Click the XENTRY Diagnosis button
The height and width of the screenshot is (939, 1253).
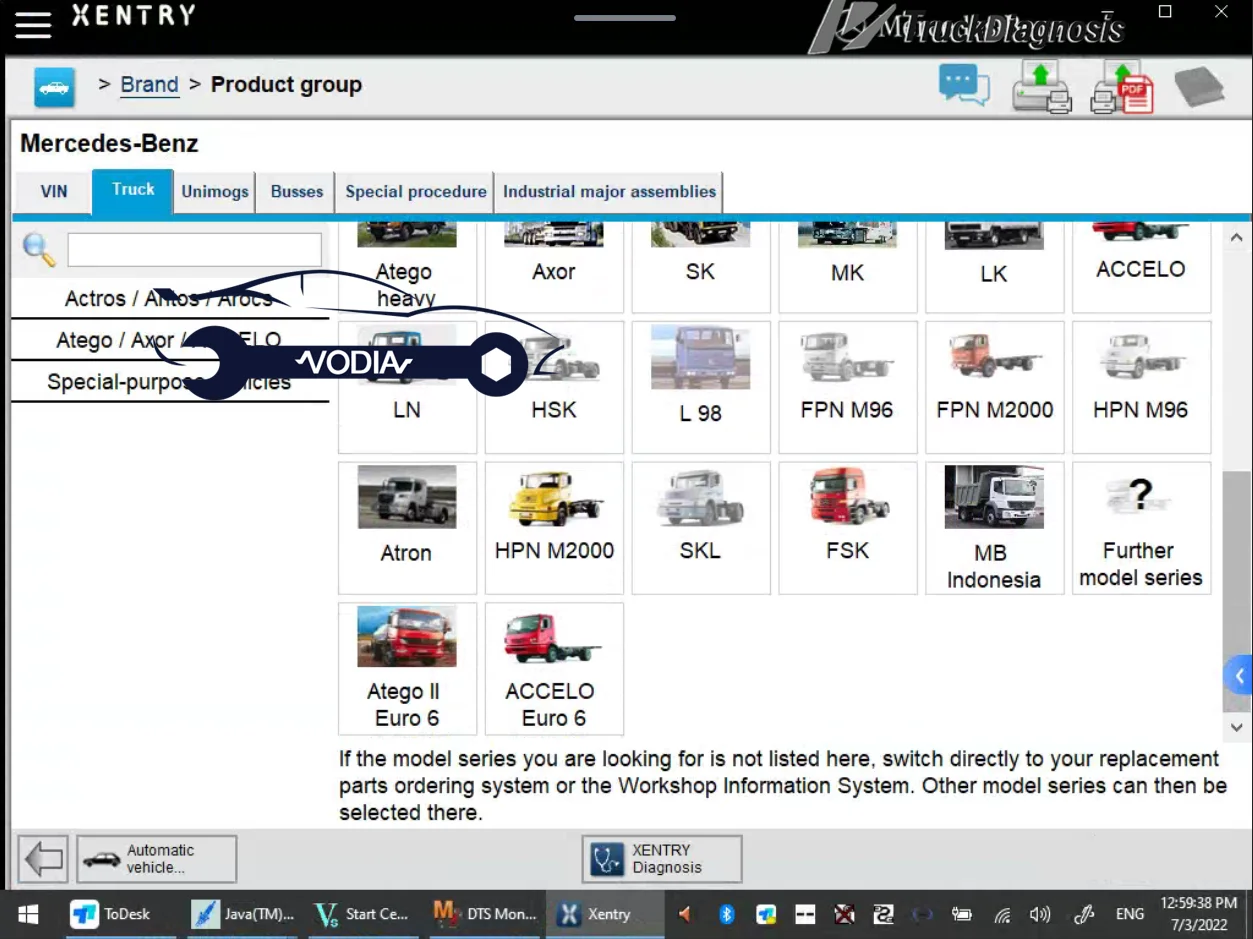click(x=662, y=859)
